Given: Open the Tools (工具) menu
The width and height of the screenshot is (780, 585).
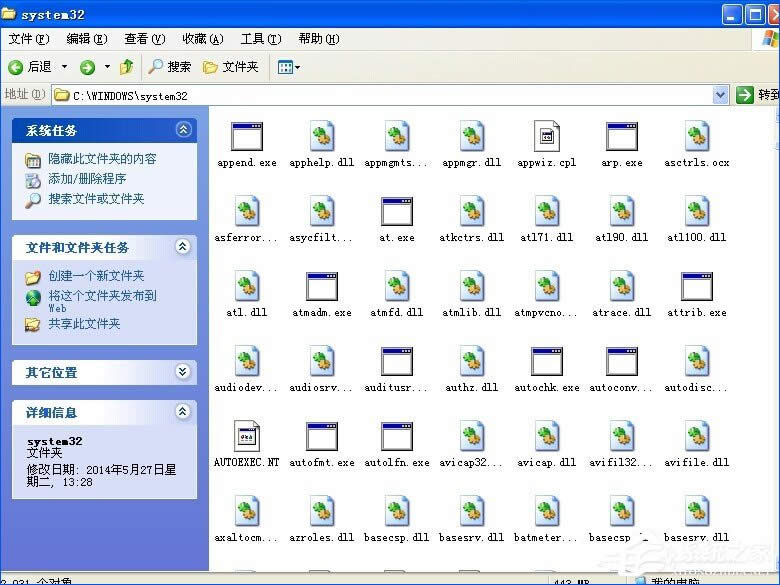Looking at the screenshot, I should pyautogui.click(x=260, y=39).
